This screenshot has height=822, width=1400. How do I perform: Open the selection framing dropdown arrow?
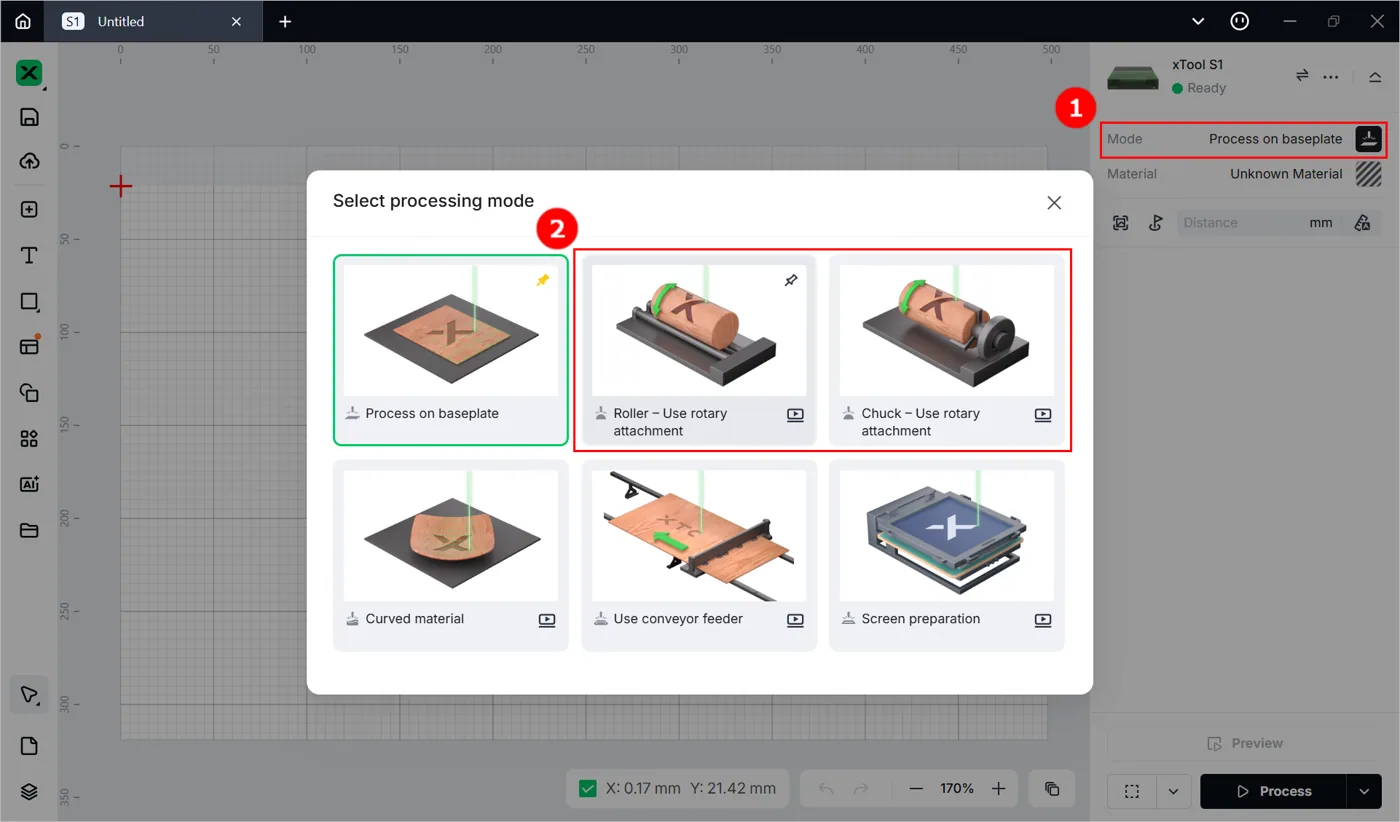tap(1173, 791)
